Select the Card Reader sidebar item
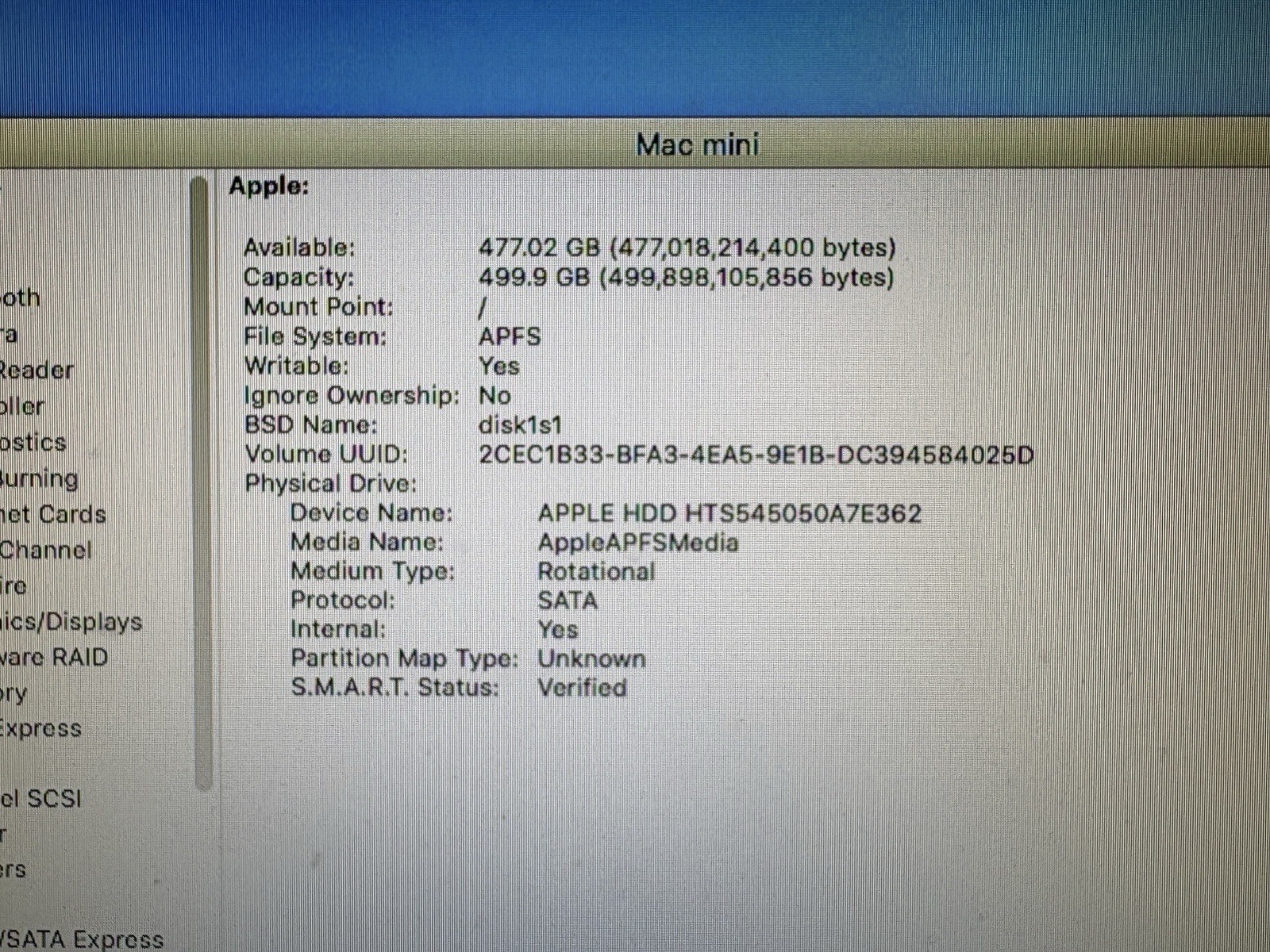 37,370
